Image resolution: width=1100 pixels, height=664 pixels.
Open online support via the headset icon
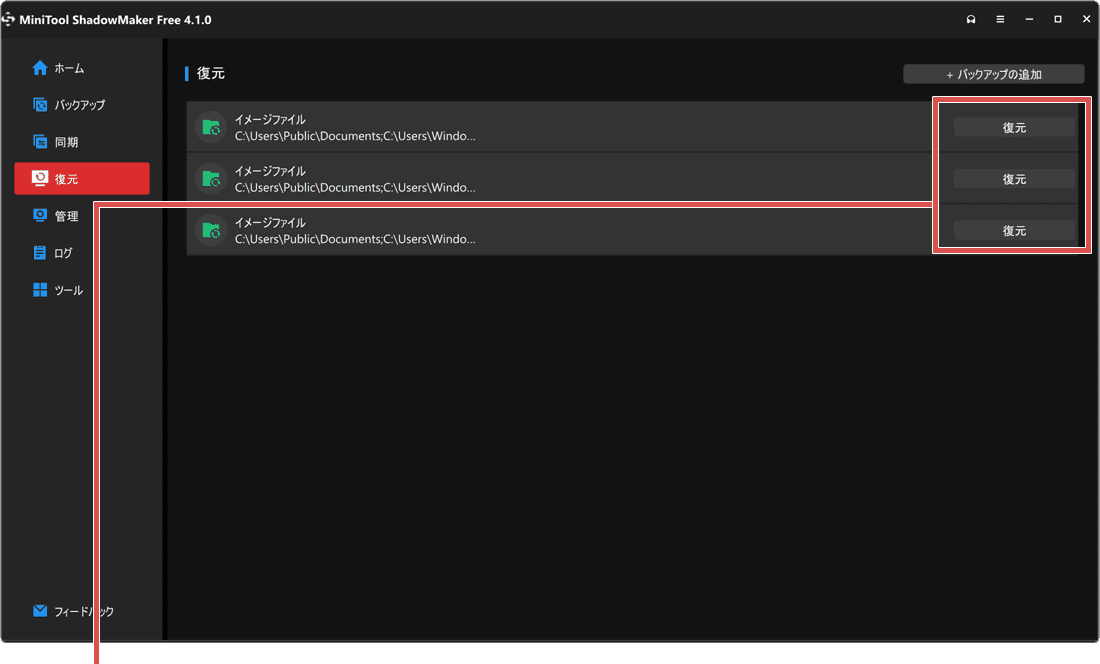pos(970,19)
